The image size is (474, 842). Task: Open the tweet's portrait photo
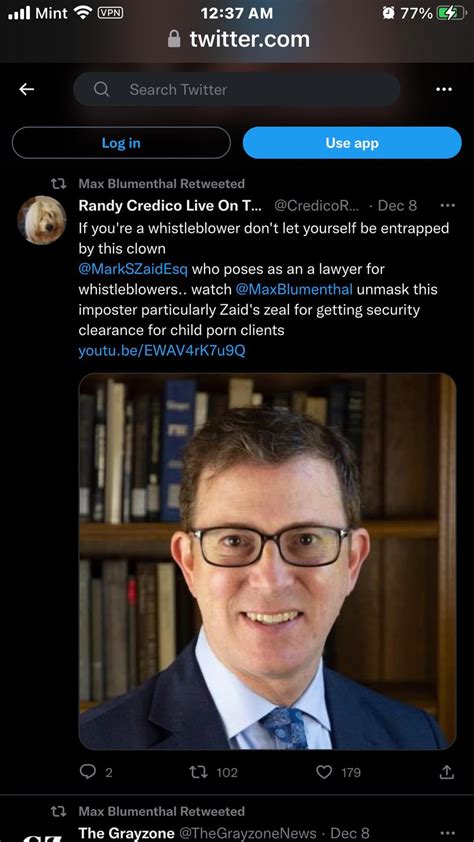tap(267, 561)
